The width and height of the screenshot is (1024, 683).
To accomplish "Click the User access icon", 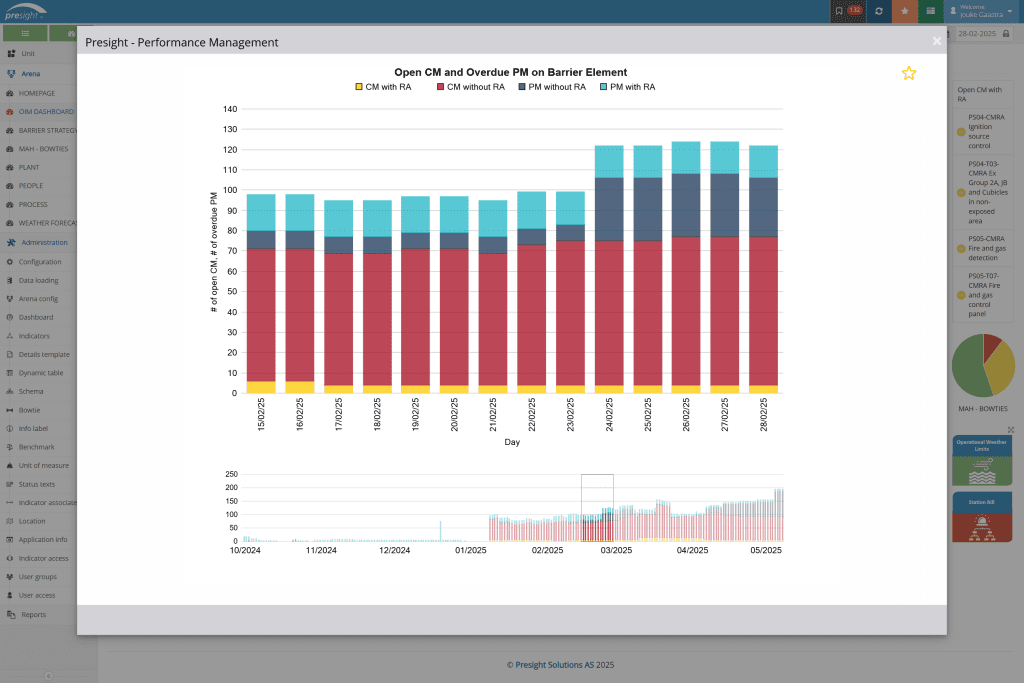I will click(10, 596).
